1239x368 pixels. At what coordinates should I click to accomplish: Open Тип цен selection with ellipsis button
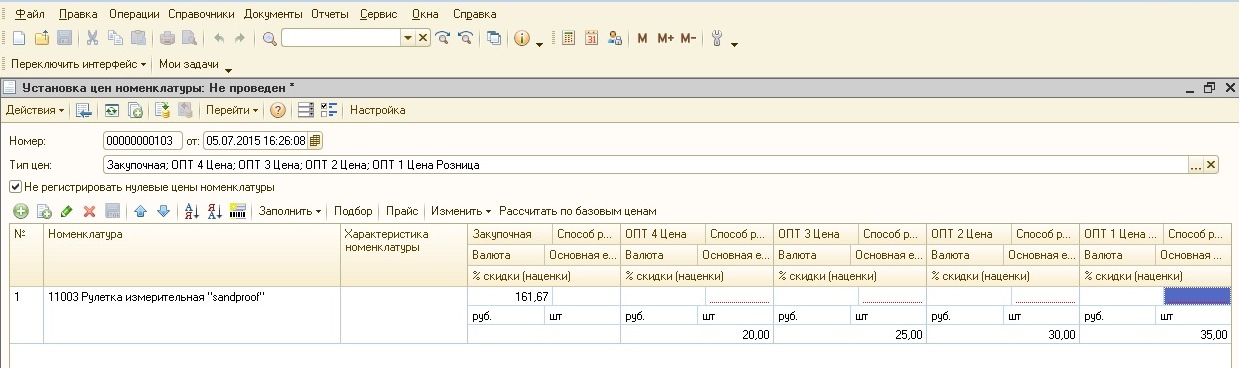point(1195,165)
